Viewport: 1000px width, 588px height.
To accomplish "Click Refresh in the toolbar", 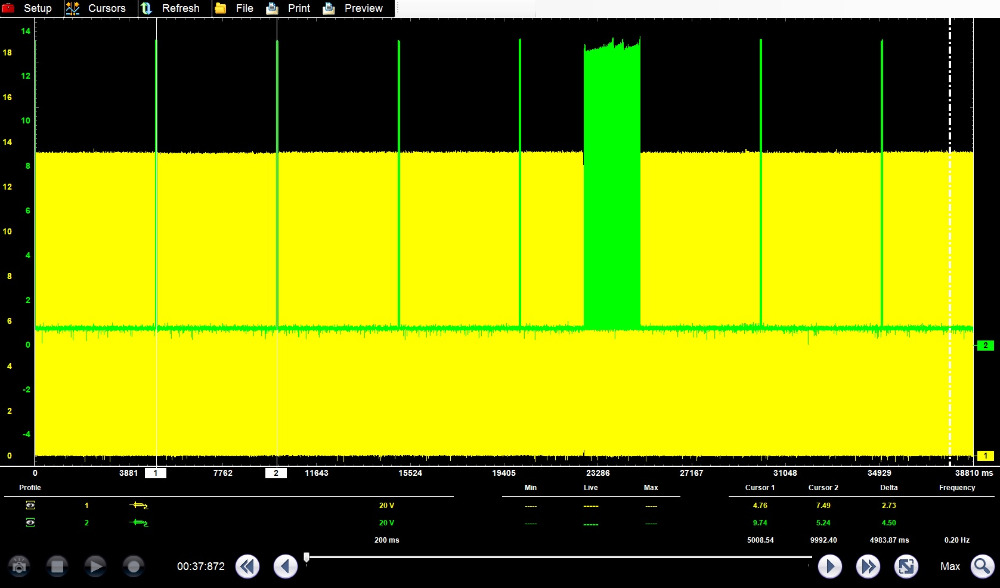I will [x=180, y=8].
